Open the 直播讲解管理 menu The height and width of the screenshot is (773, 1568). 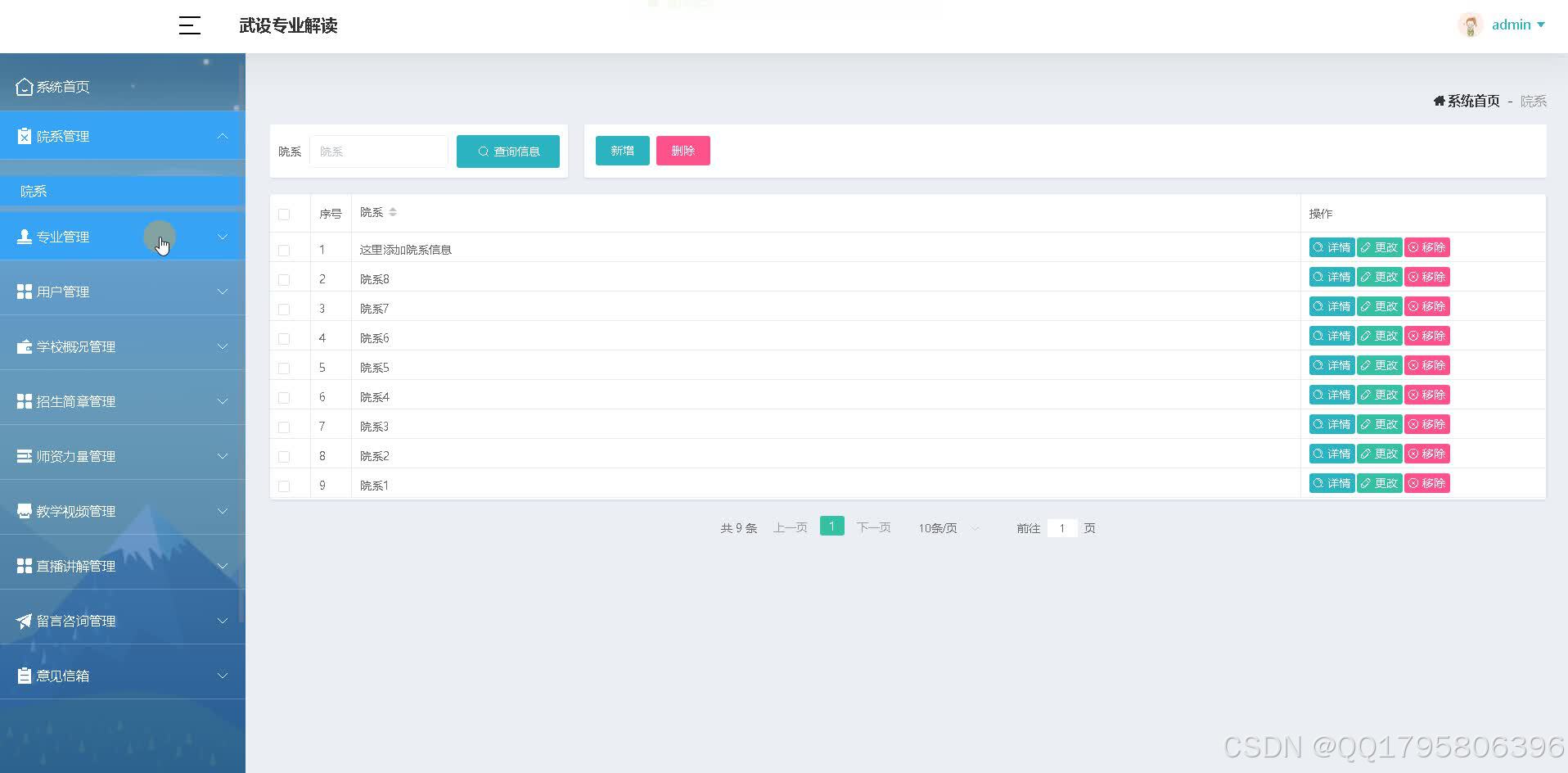pyautogui.click(x=123, y=566)
